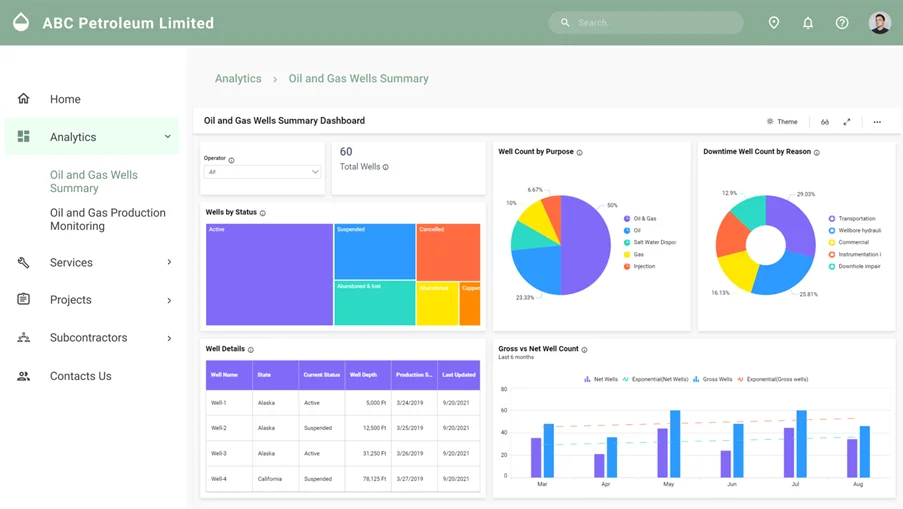Click the Theme button
The width and height of the screenshot is (903, 509).
pos(782,122)
